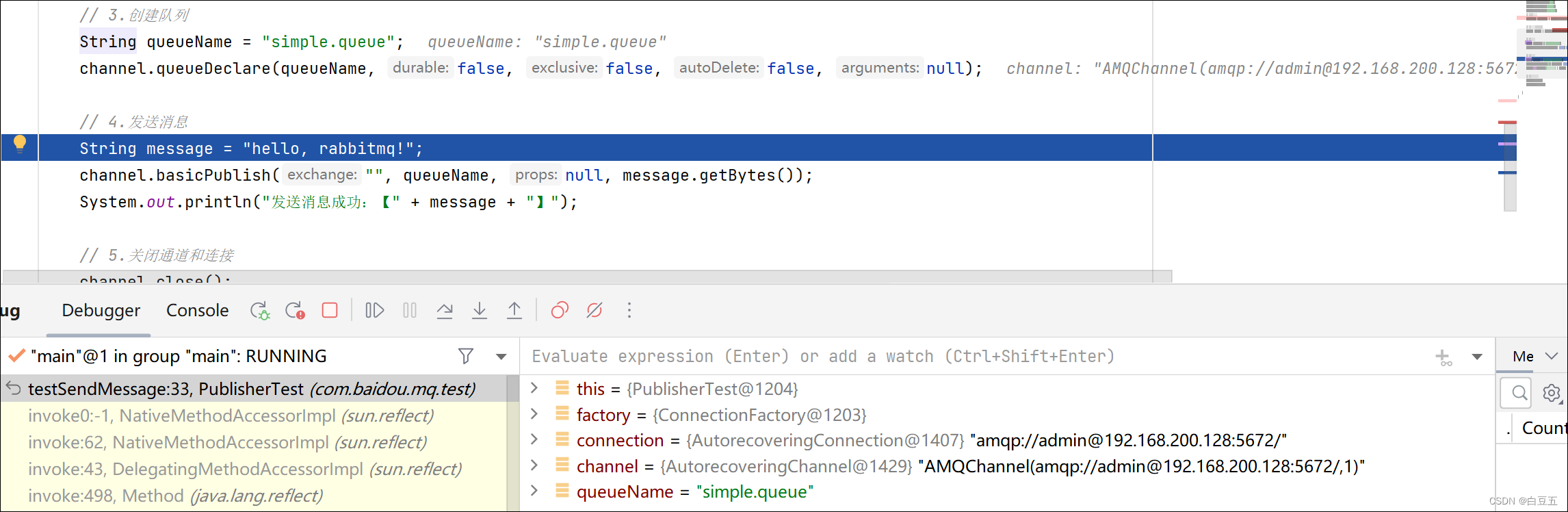Mute all breakpoints
This screenshot has width=1568, height=512.
pos(594,311)
